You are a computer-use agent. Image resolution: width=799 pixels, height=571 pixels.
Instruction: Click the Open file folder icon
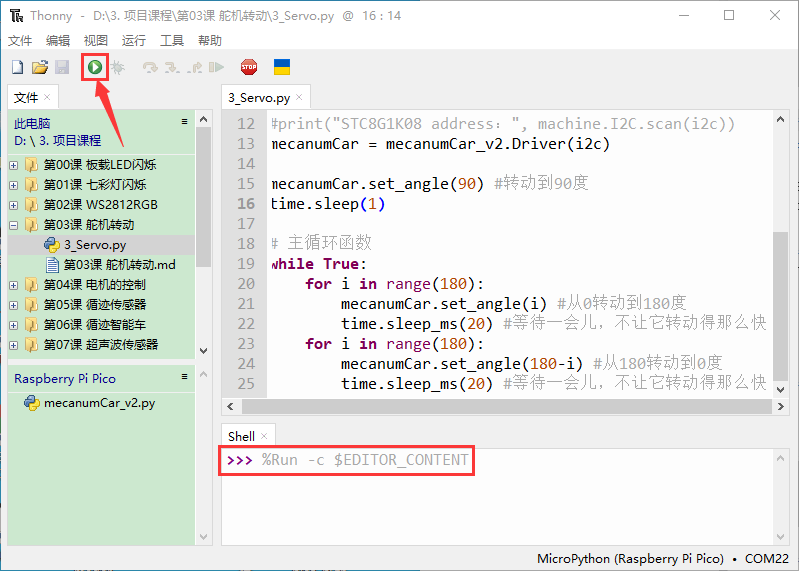click(x=40, y=67)
